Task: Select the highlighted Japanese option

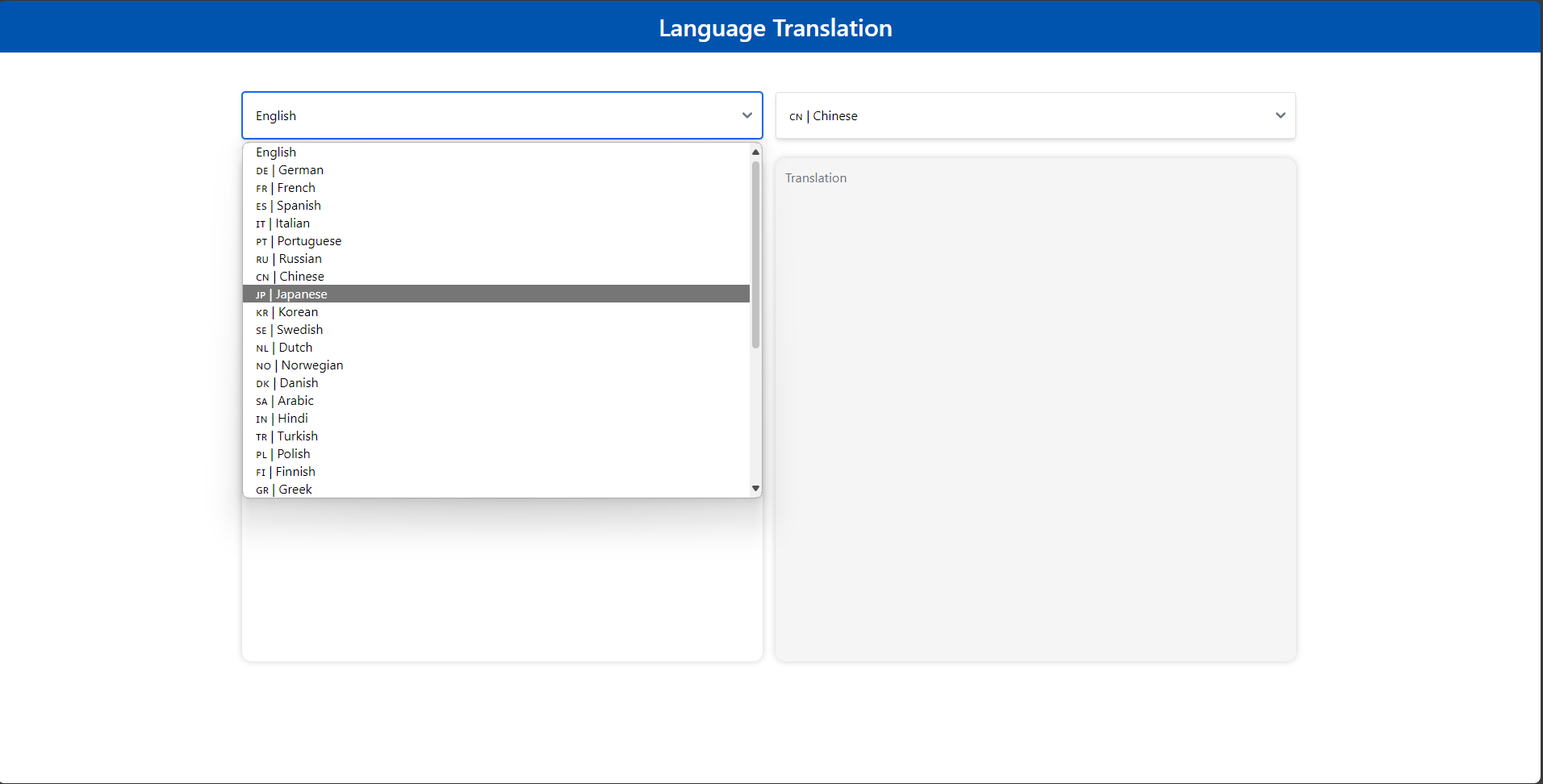Action: coord(291,294)
